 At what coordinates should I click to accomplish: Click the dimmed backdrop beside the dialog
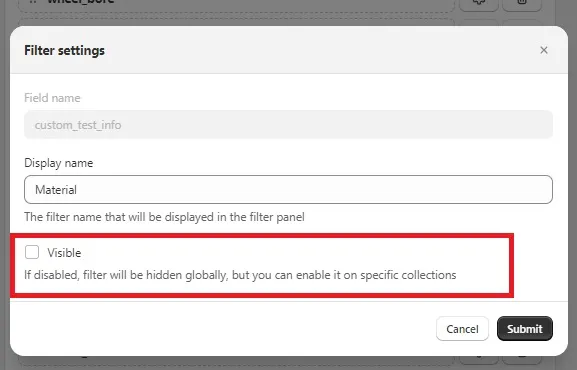(x=572, y=184)
